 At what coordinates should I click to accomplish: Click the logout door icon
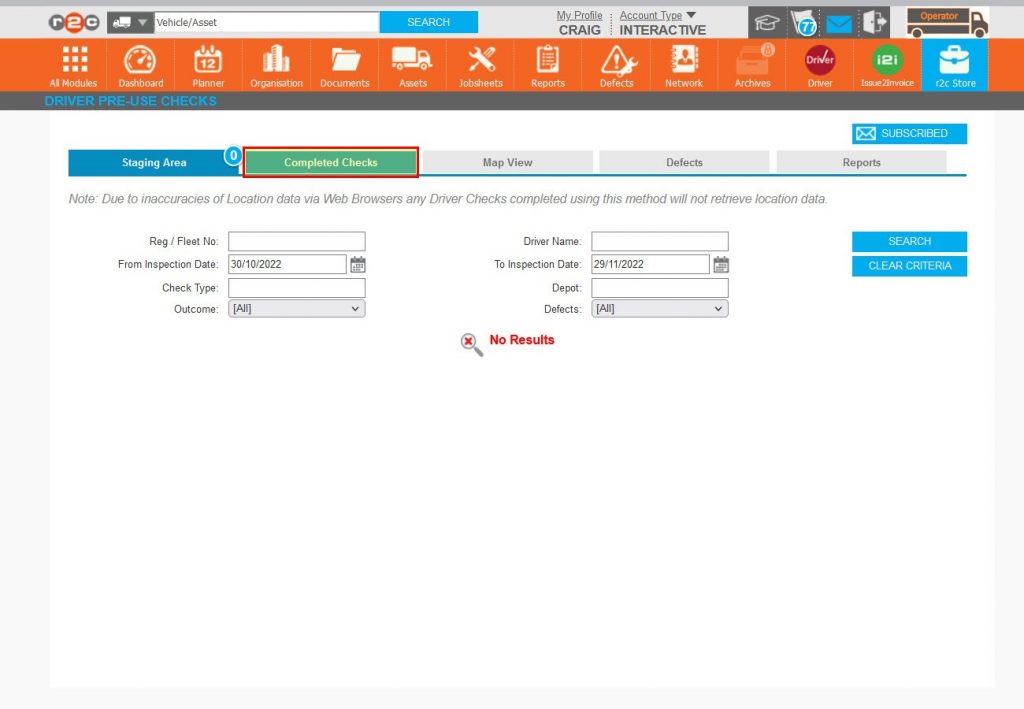(873, 21)
